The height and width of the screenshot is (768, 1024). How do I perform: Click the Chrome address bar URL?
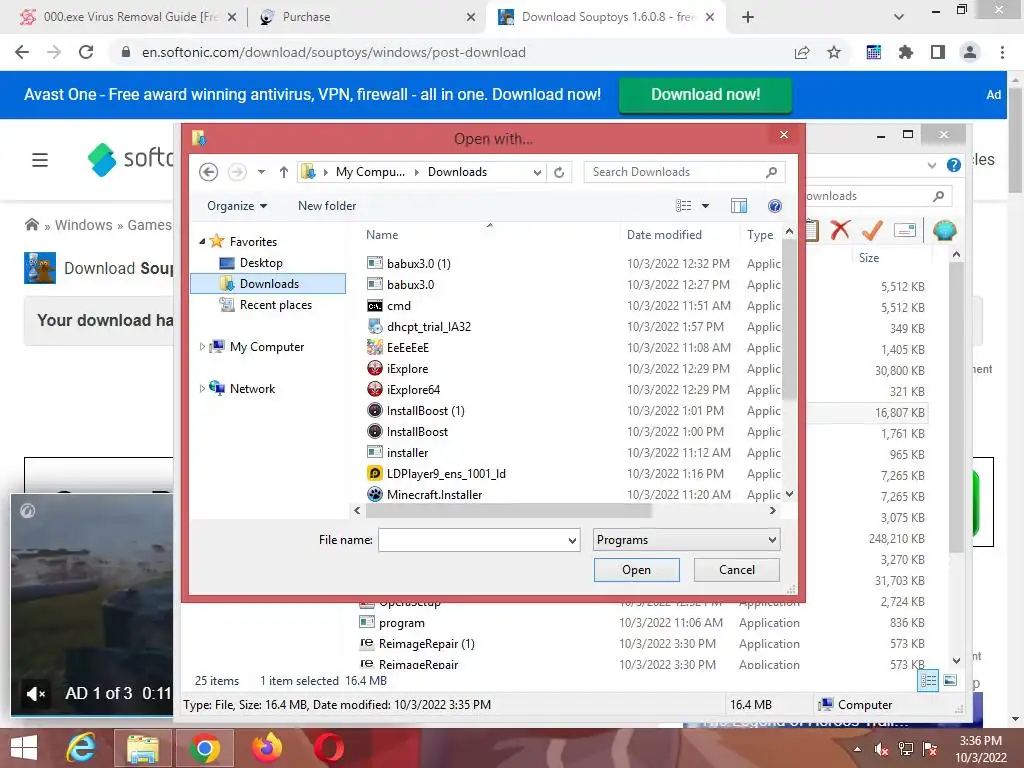pyautogui.click(x=334, y=52)
